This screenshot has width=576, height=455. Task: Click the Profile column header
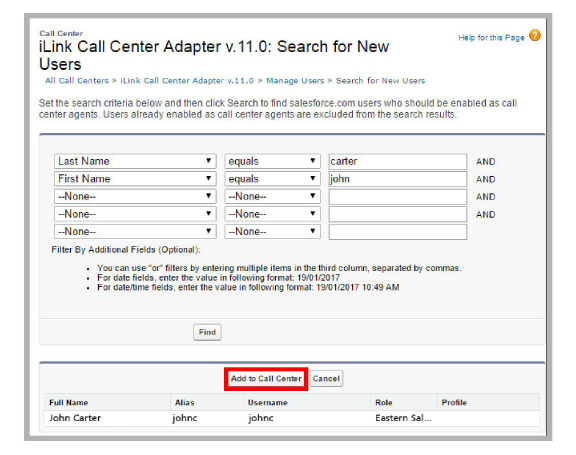pyautogui.click(x=454, y=402)
